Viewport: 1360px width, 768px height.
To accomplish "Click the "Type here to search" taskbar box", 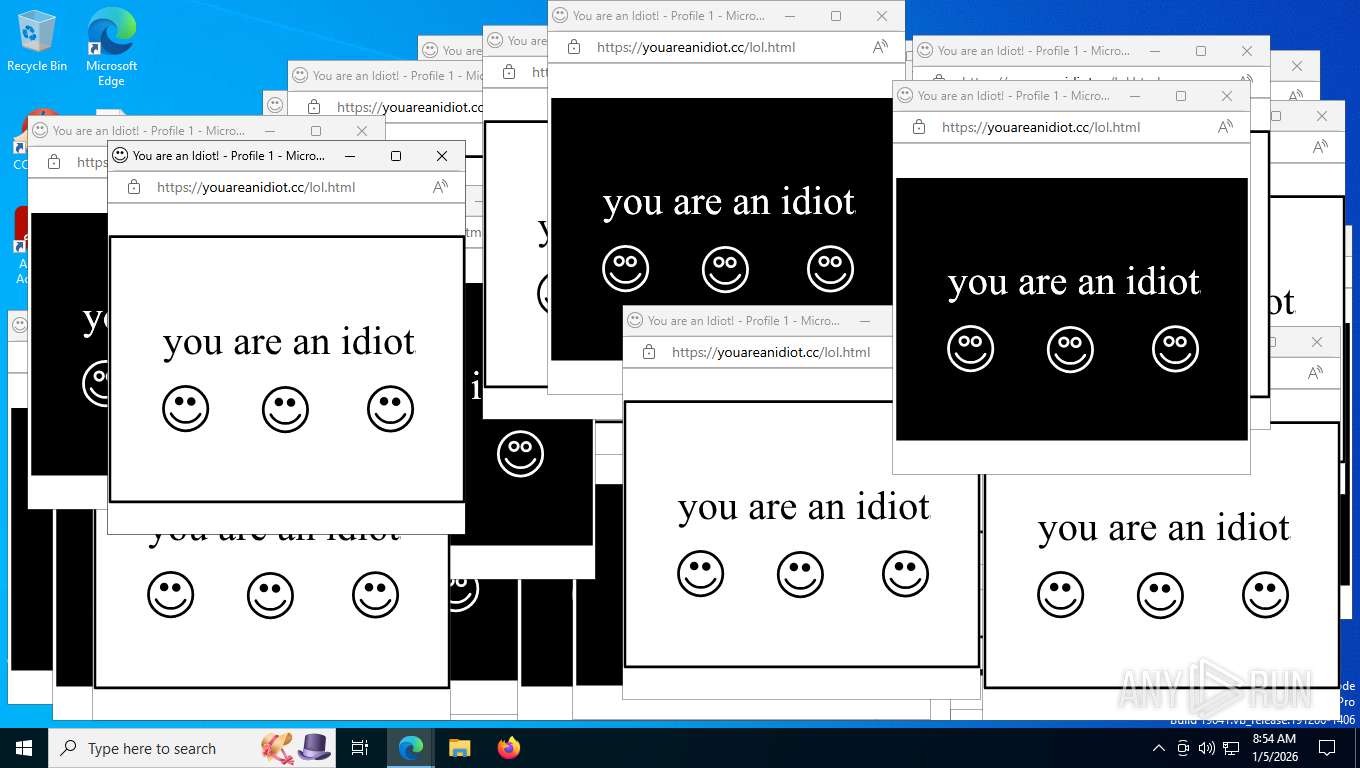I will pos(190,748).
